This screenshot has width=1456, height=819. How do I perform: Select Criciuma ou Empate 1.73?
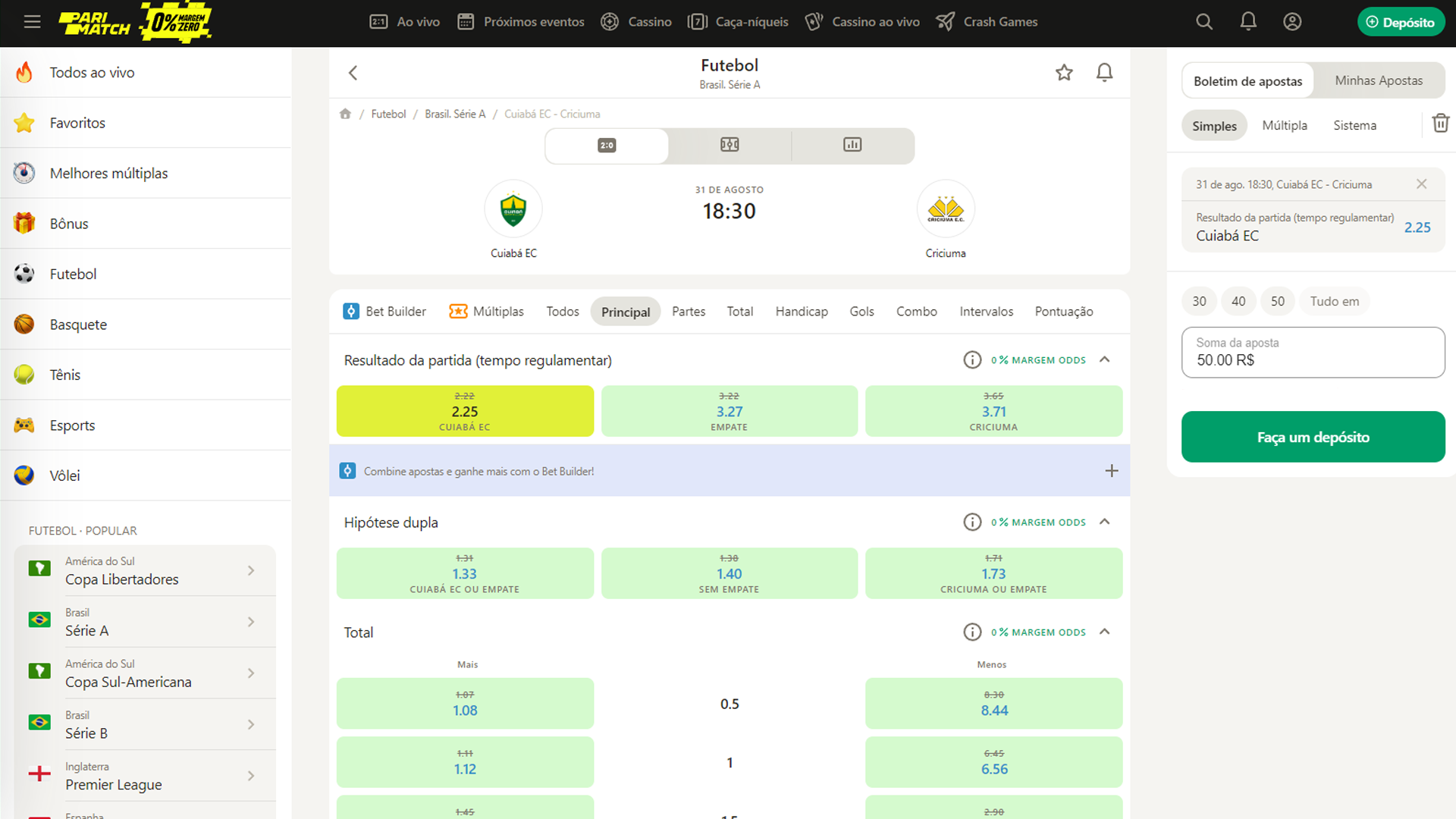993,573
